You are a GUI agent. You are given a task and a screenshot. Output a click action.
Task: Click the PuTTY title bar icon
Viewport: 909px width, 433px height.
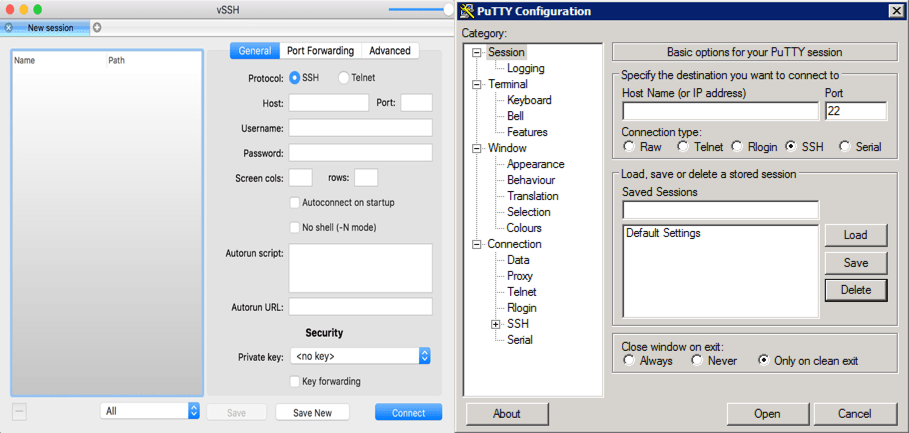tap(467, 10)
